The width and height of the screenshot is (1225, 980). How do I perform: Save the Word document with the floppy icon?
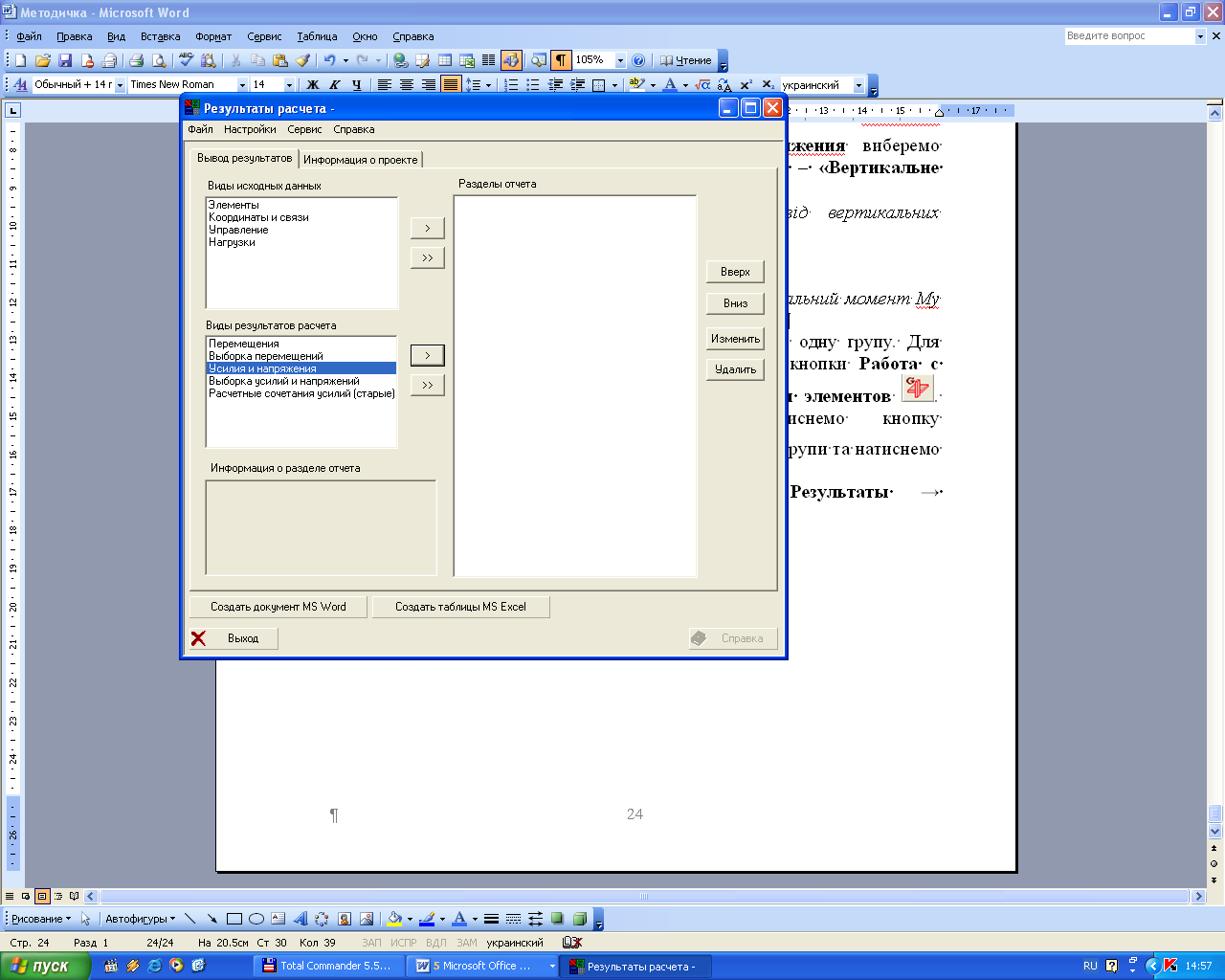tap(65, 60)
